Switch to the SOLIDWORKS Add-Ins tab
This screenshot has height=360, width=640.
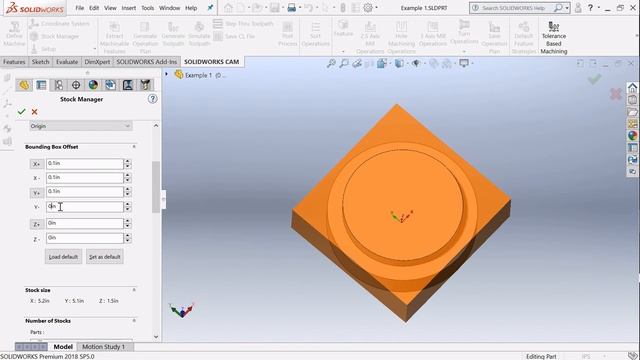coord(147,62)
